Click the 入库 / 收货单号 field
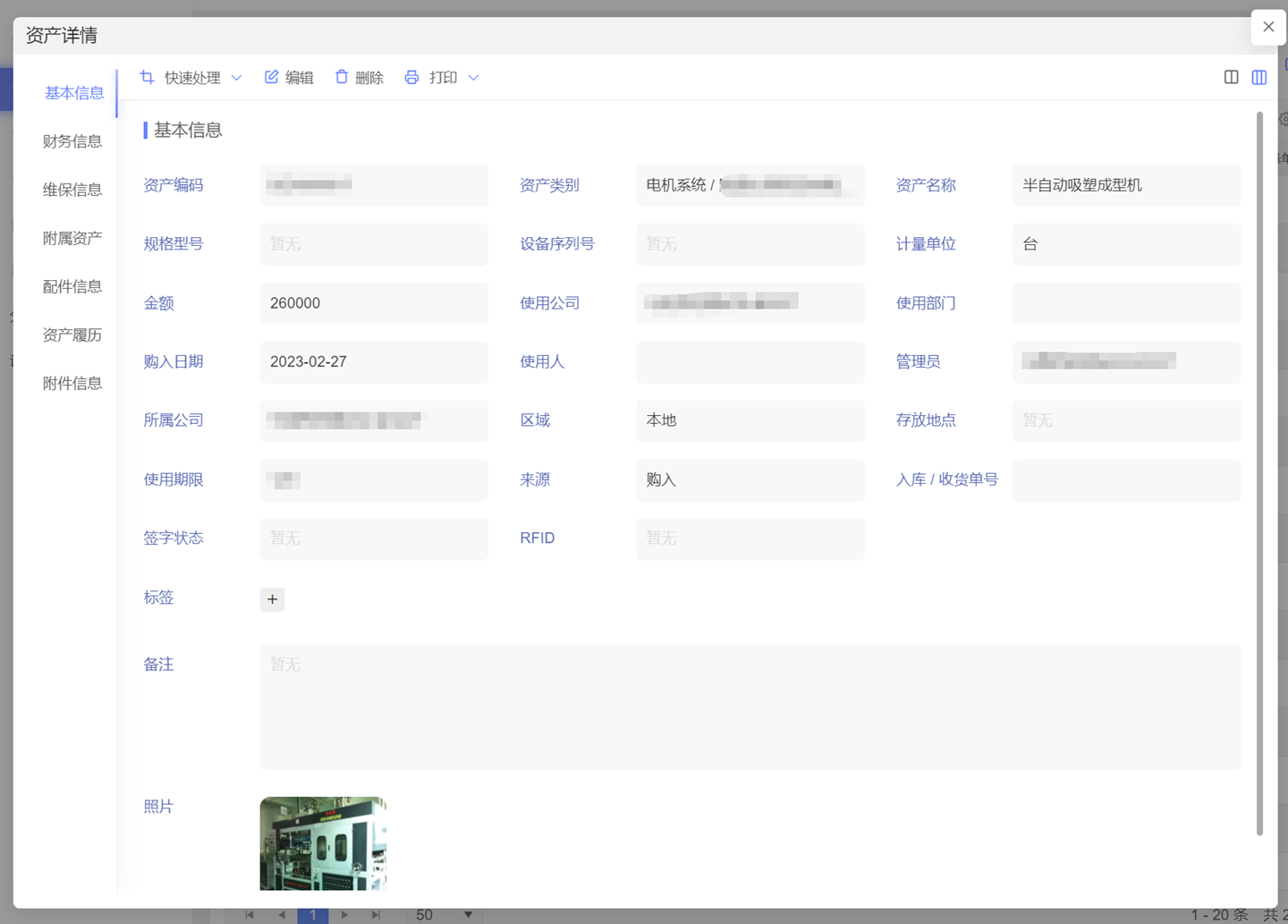 (1126, 480)
